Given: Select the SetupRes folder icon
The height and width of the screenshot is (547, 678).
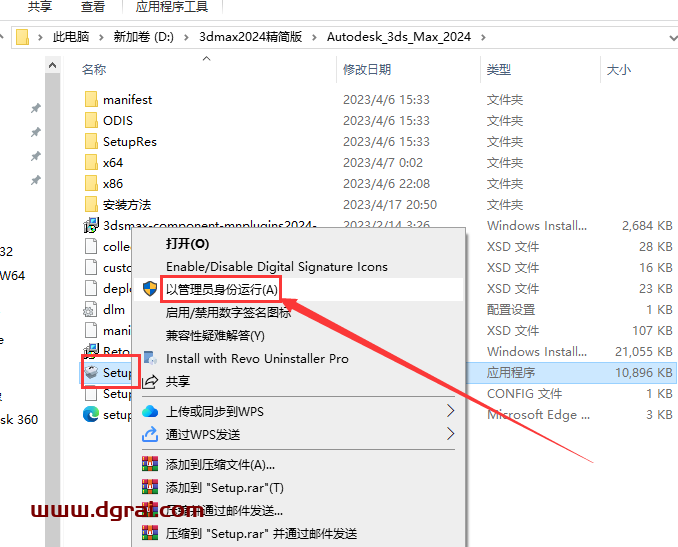Looking at the screenshot, I should pyautogui.click(x=91, y=141).
